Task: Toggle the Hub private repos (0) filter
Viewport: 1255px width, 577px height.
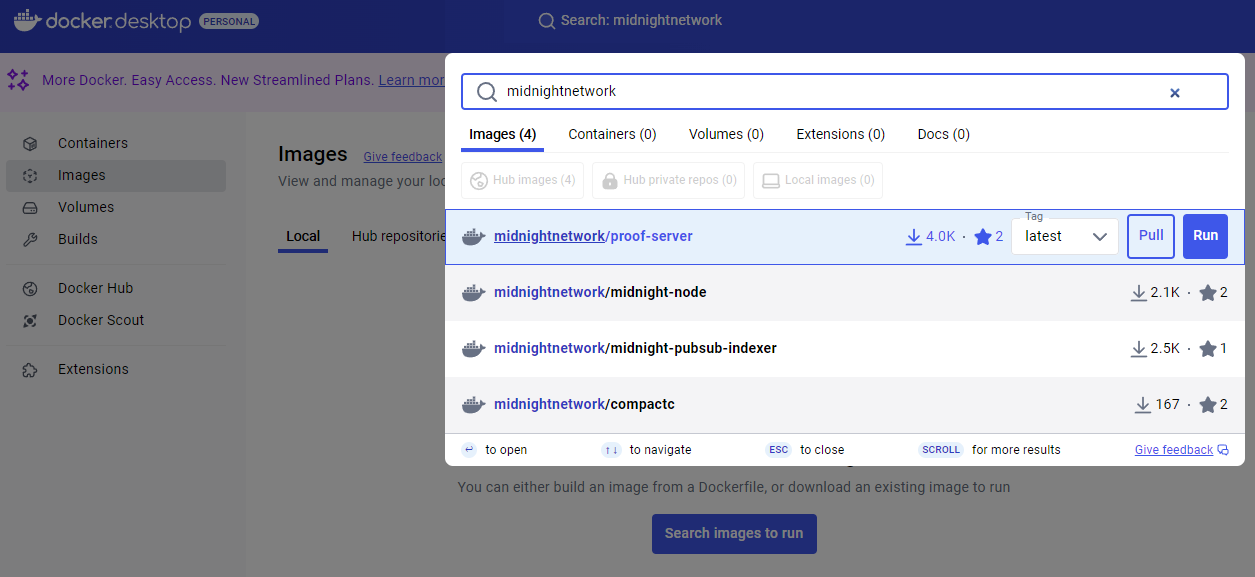Action: (x=668, y=180)
